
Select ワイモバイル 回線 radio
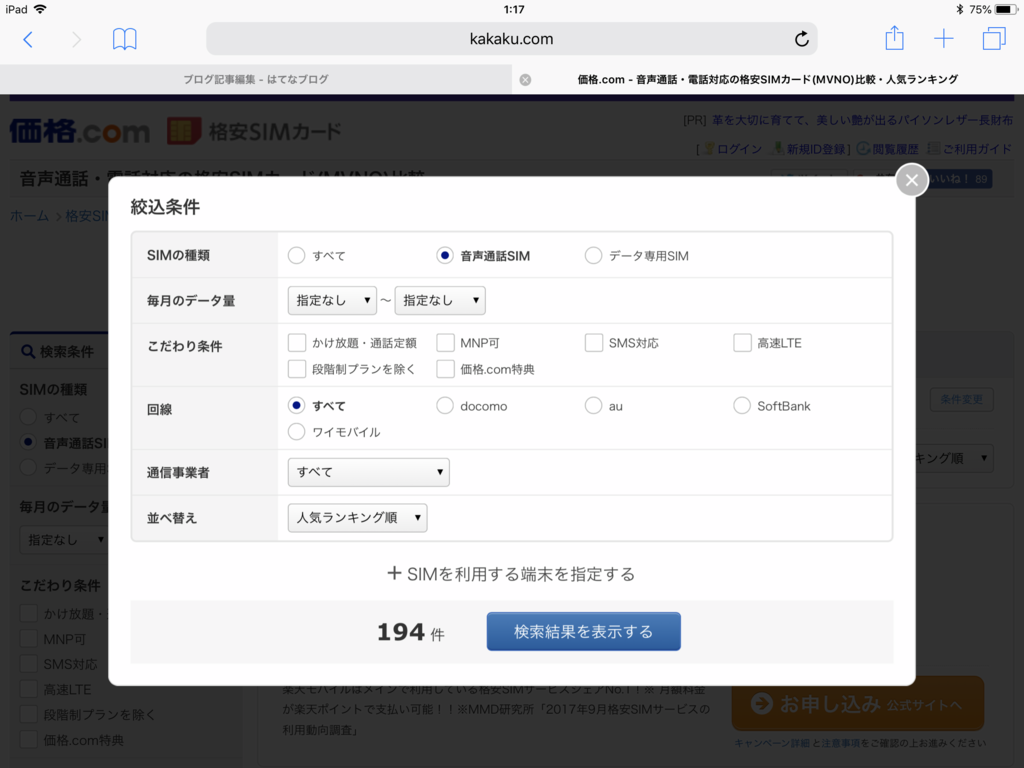click(296, 432)
